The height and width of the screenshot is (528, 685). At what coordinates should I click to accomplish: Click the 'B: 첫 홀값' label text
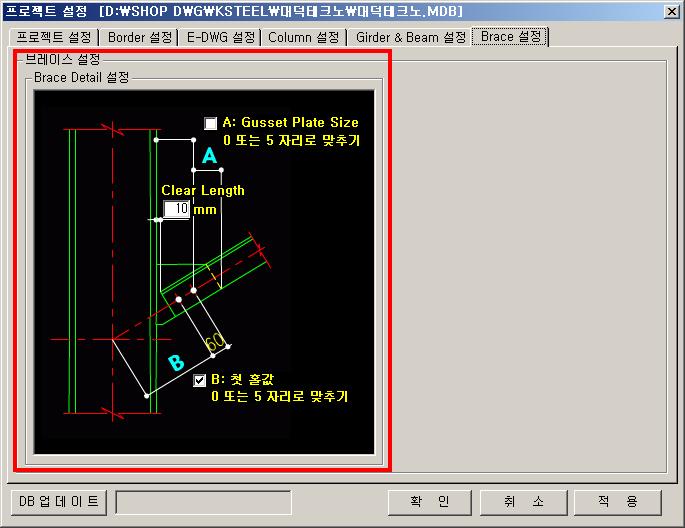point(242,379)
